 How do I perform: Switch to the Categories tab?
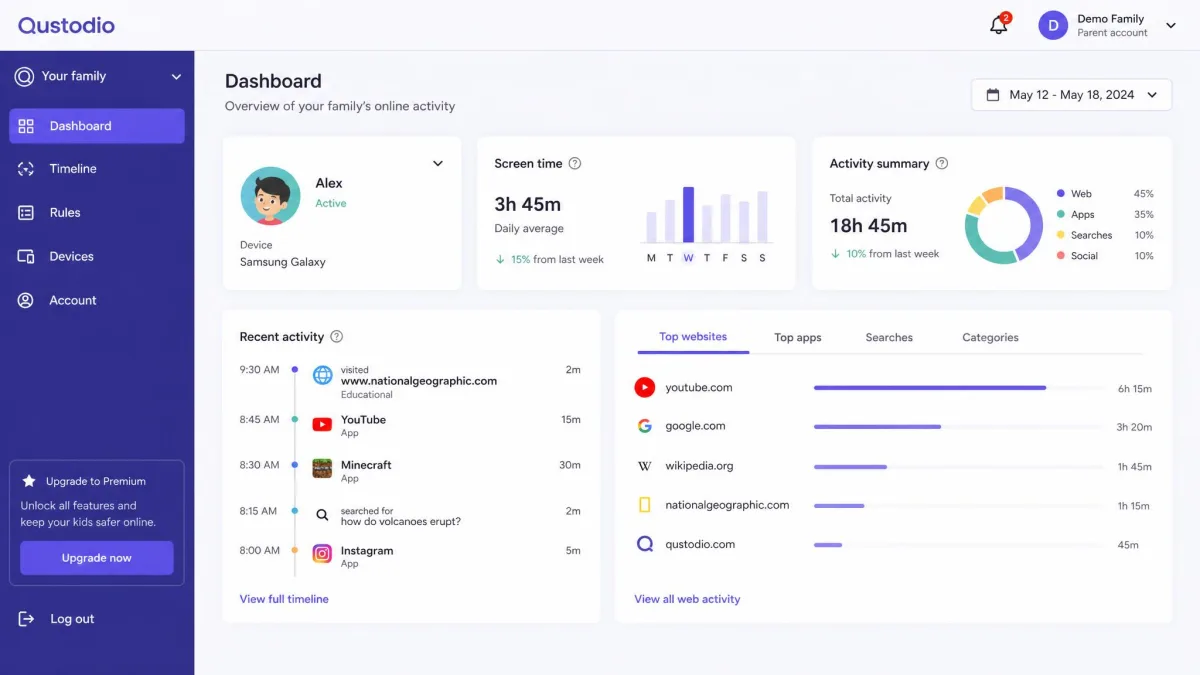pos(990,338)
